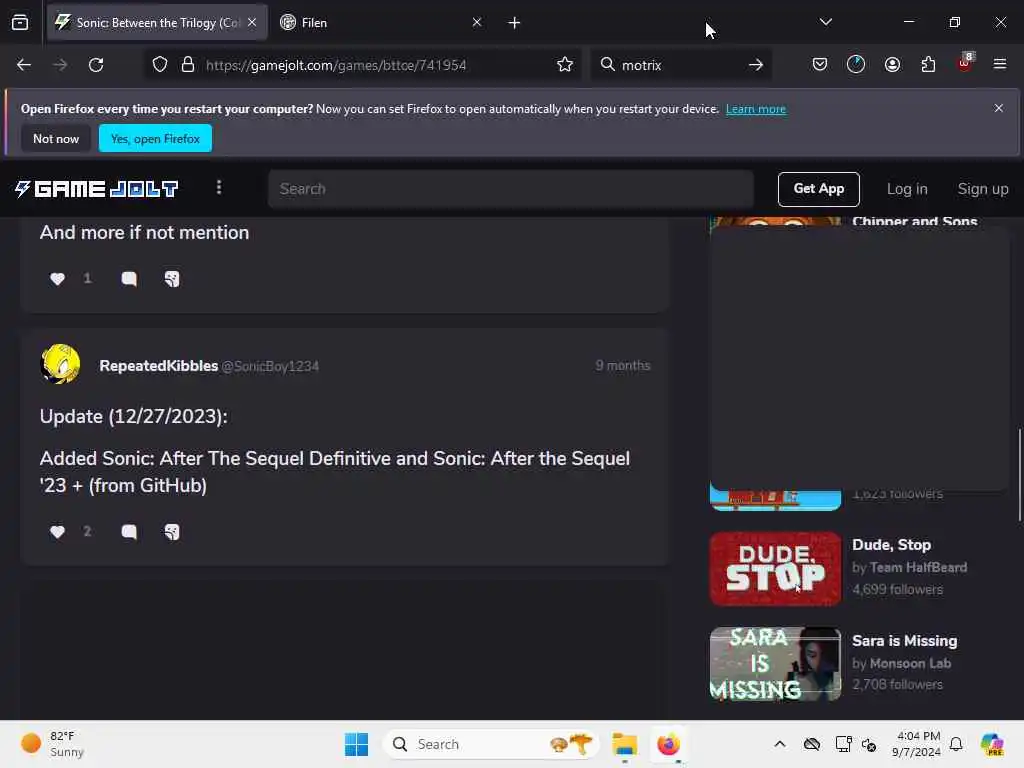
Task: Open File Explorer from the taskbar
Action: tap(625, 744)
